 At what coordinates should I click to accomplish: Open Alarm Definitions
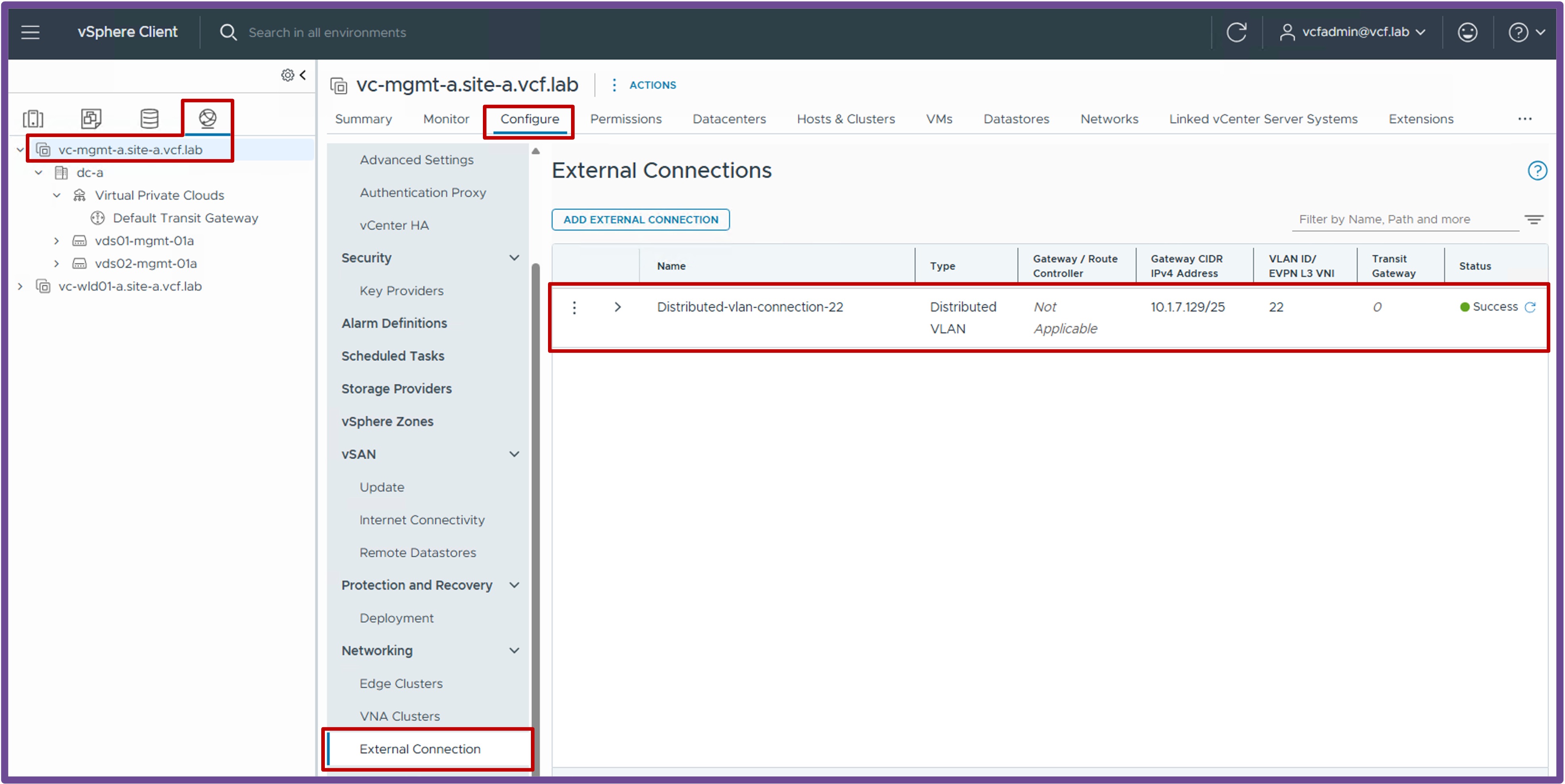pos(394,324)
